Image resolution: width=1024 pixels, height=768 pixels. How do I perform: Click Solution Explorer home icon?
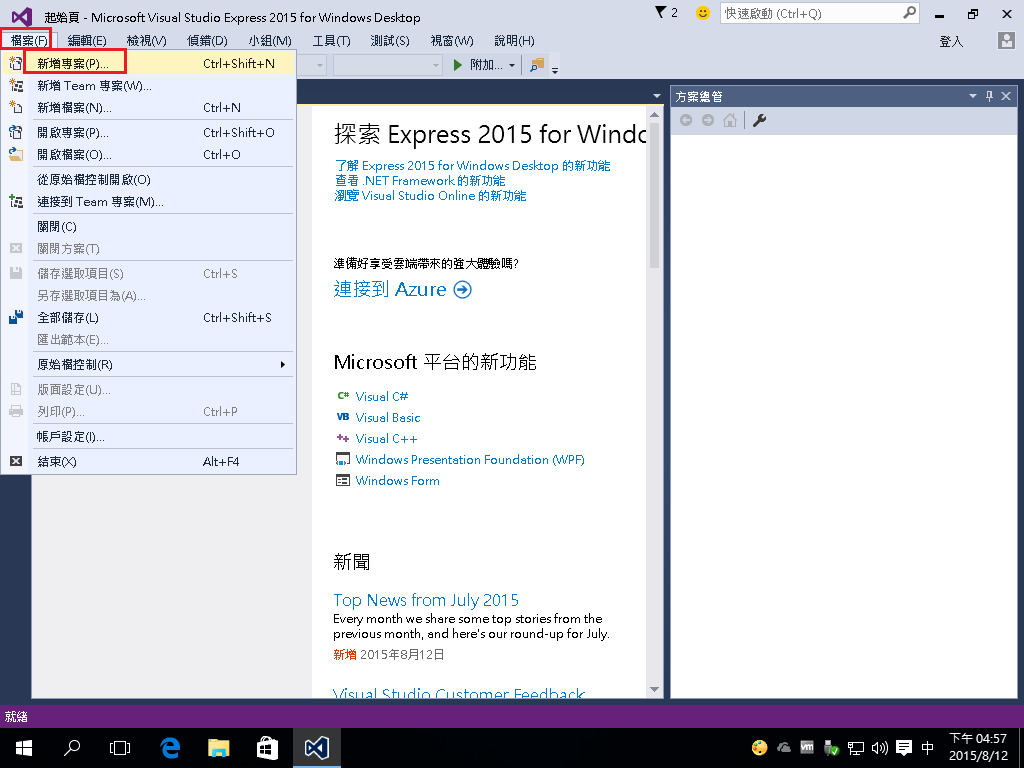[x=730, y=120]
